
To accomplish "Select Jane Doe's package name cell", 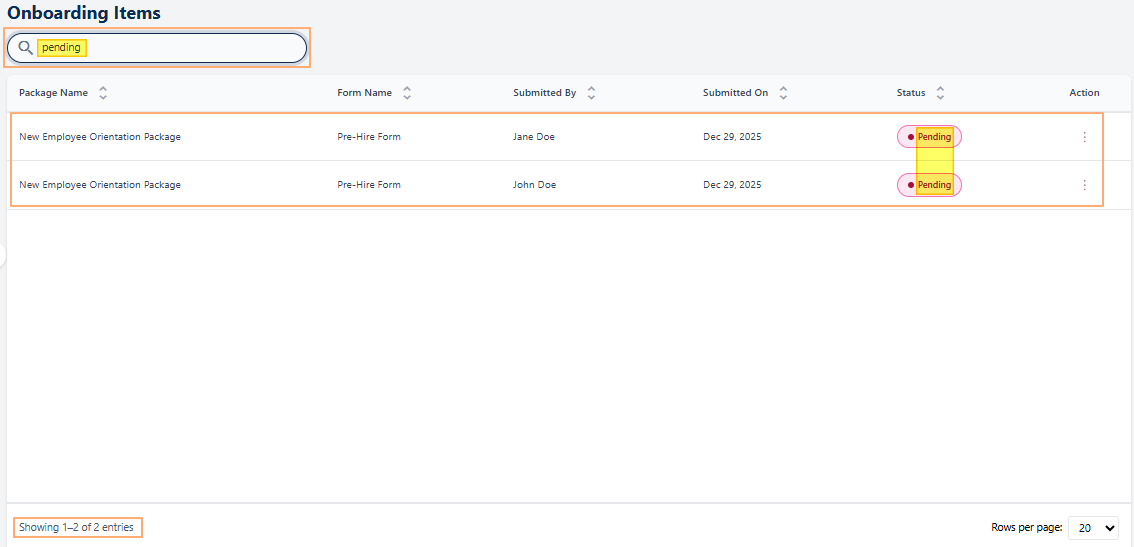I will (100, 137).
